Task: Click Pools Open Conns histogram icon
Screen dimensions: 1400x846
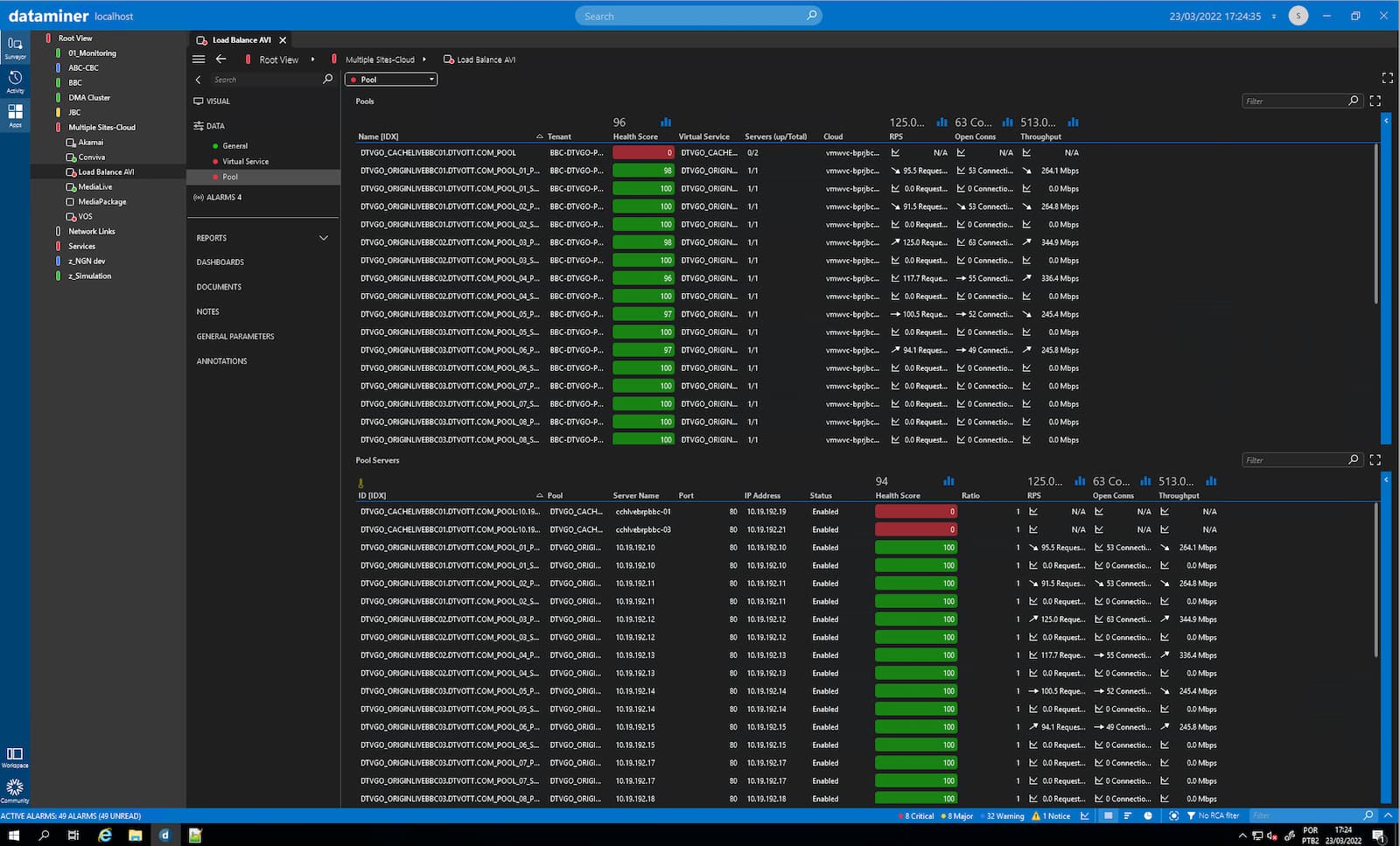Action: coord(1007,122)
